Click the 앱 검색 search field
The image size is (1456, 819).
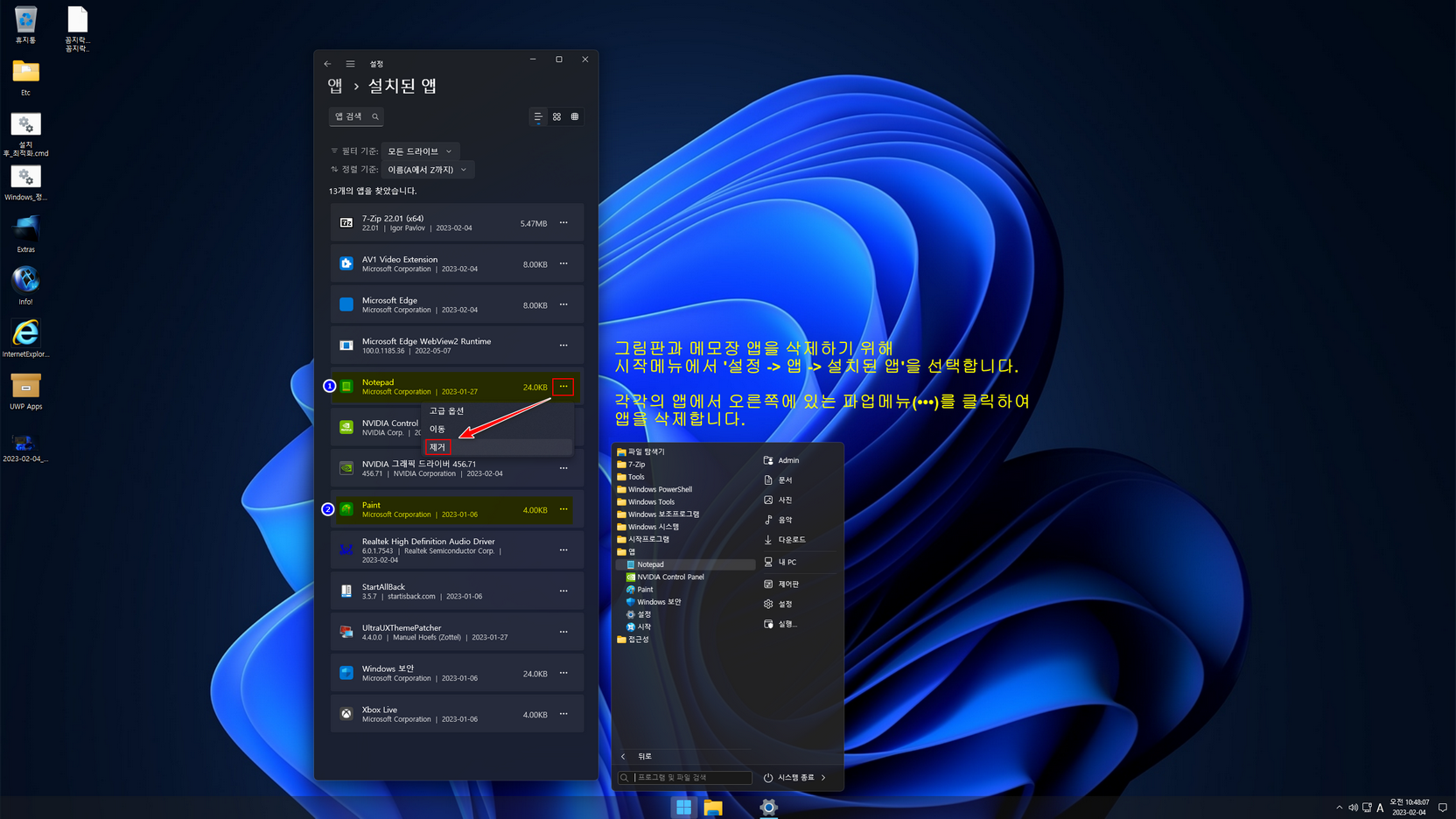click(356, 116)
